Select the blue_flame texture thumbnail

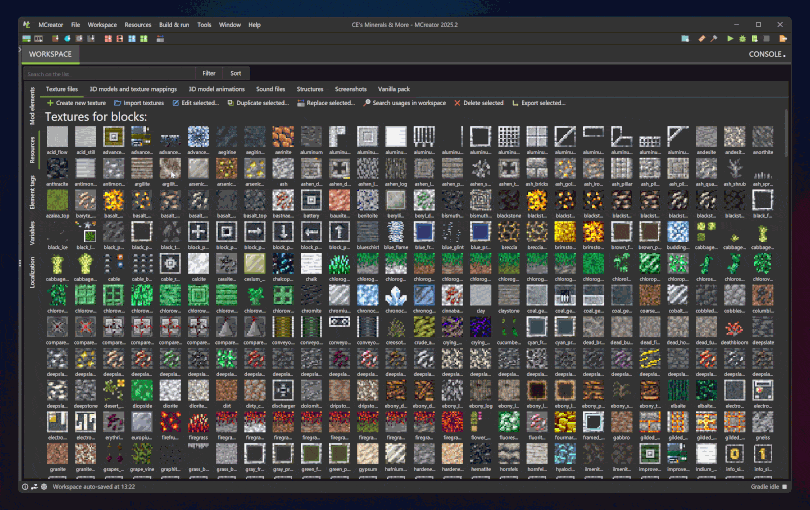click(x=396, y=232)
